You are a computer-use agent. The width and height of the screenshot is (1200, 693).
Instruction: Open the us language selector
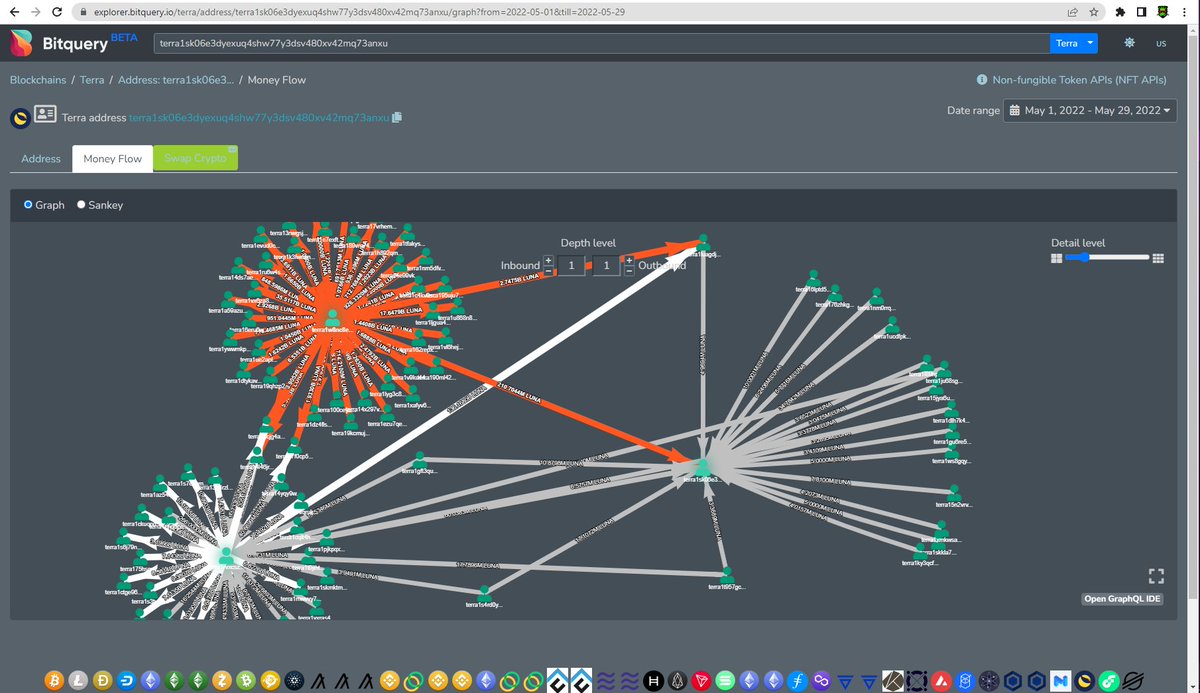point(1161,43)
